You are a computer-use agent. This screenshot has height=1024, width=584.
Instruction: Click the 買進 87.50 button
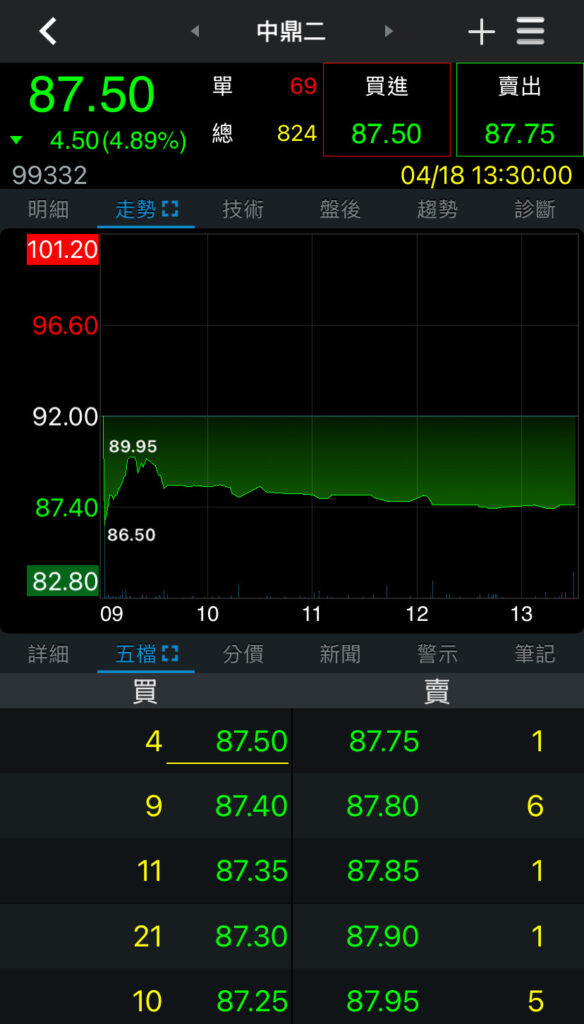387,110
